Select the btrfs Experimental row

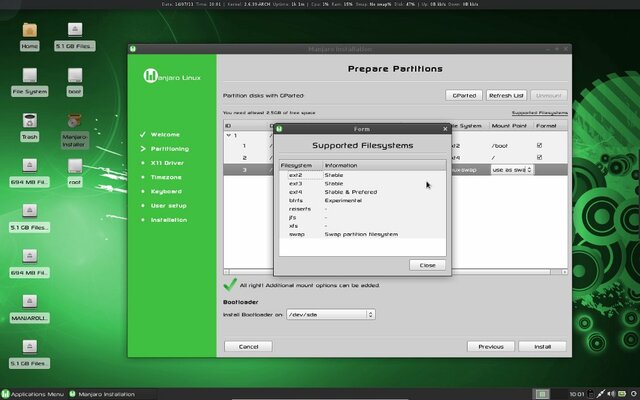362,200
